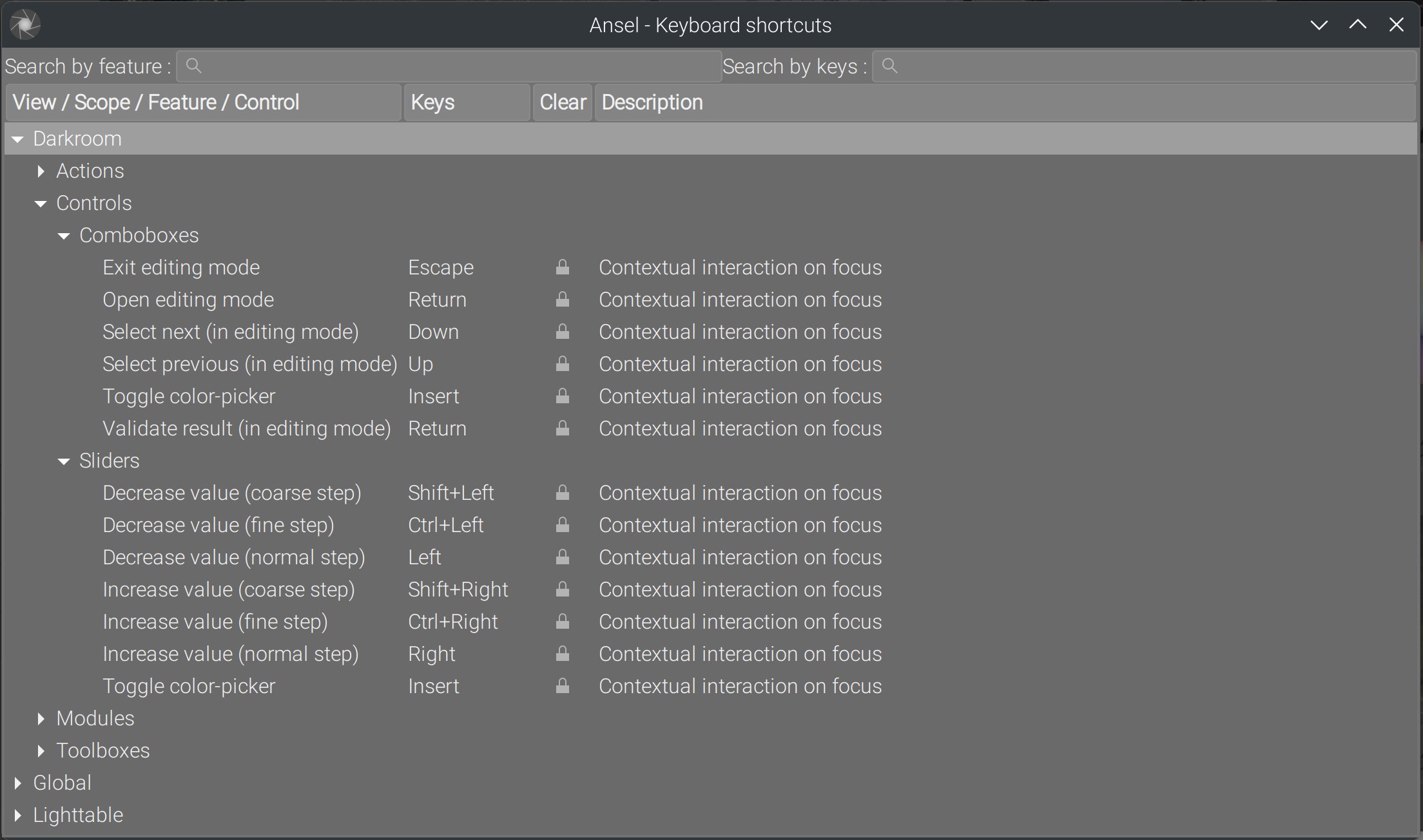Click the search icon in keys field

[x=889, y=66]
